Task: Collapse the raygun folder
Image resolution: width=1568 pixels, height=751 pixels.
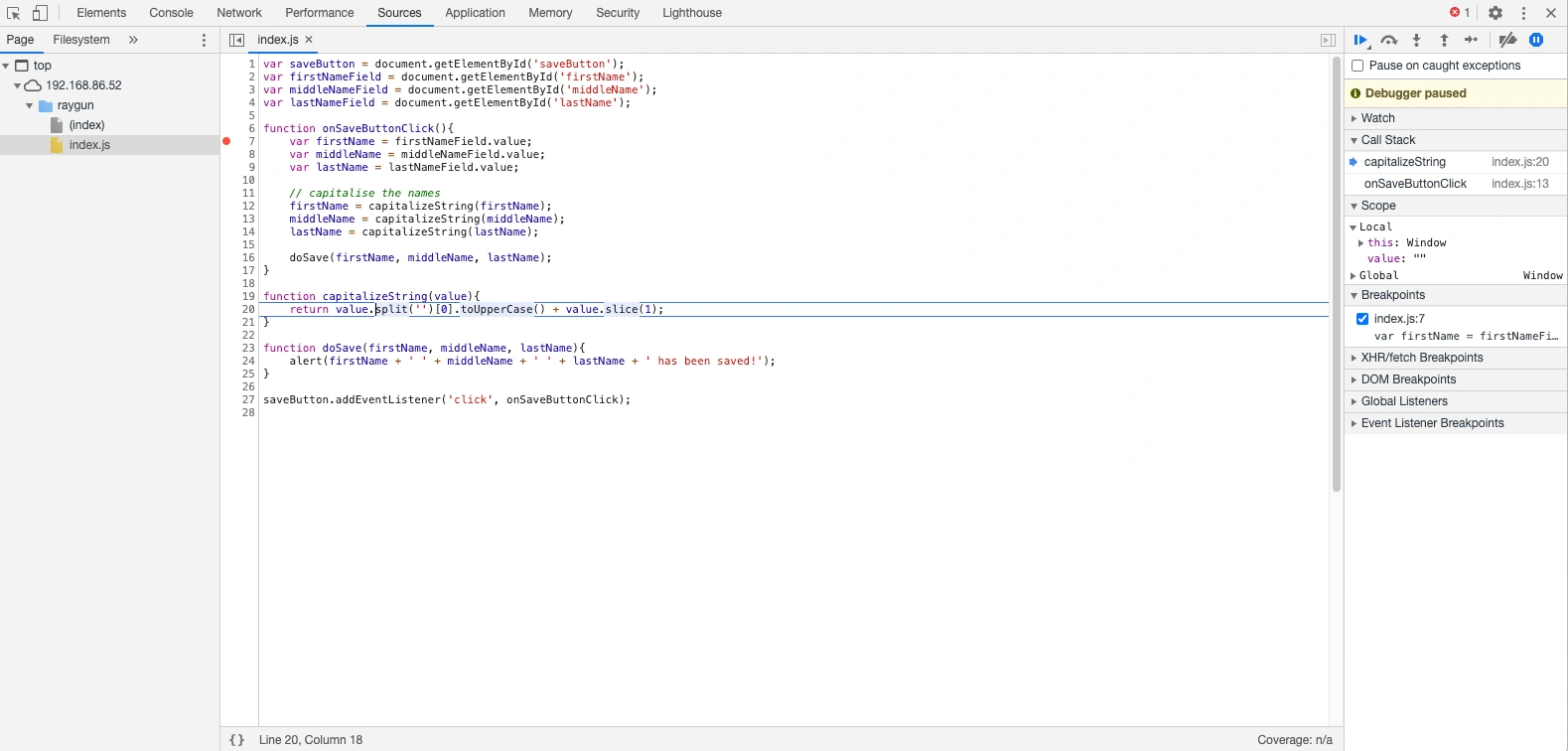Action: [x=29, y=105]
